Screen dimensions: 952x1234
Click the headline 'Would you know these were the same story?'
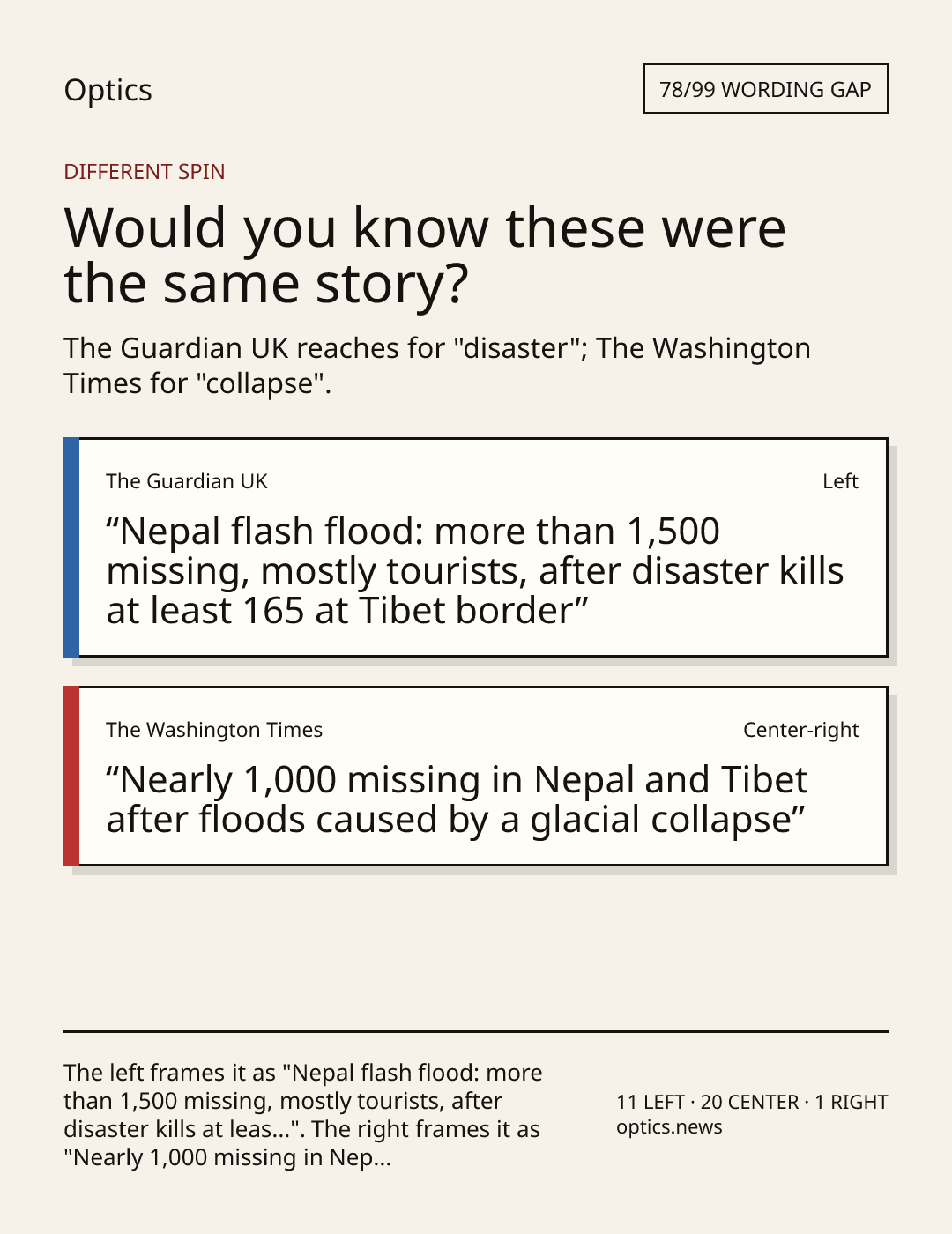click(424, 254)
